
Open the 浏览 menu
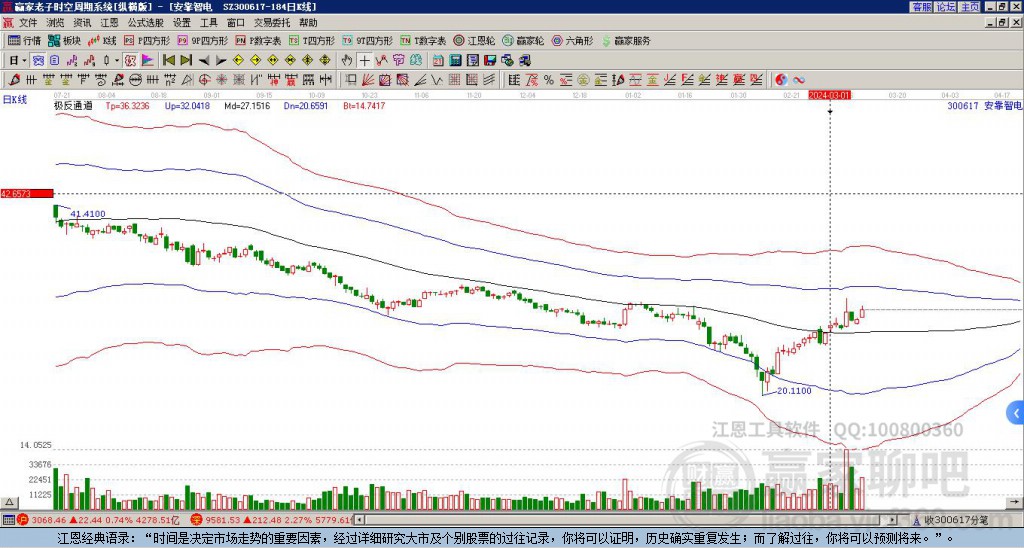point(56,23)
